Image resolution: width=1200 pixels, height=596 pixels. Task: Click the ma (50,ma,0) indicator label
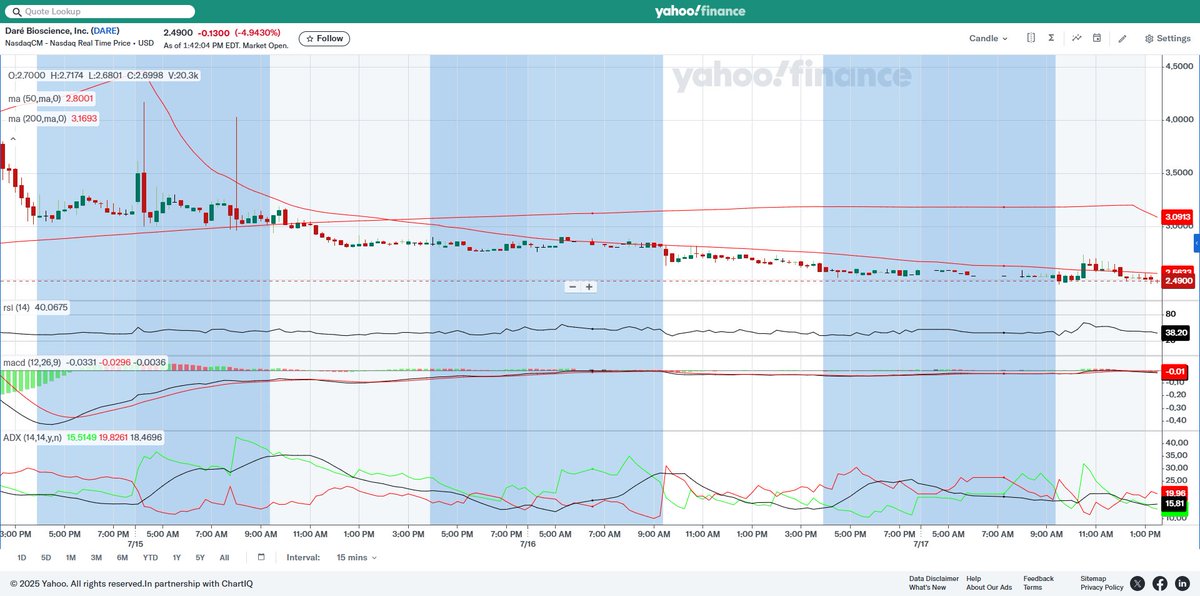[35, 98]
